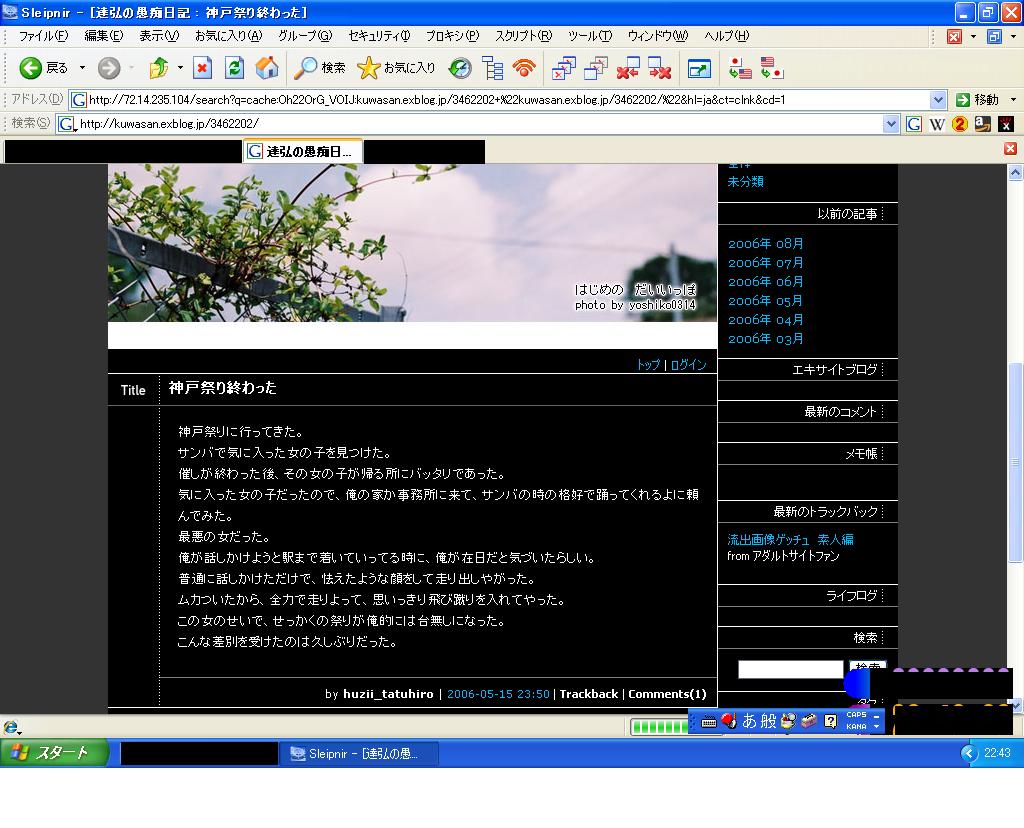Image resolution: width=1024 pixels, height=828 pixels.
Task: Open the Back button history dropdown arrow
Action: (82, 68)
